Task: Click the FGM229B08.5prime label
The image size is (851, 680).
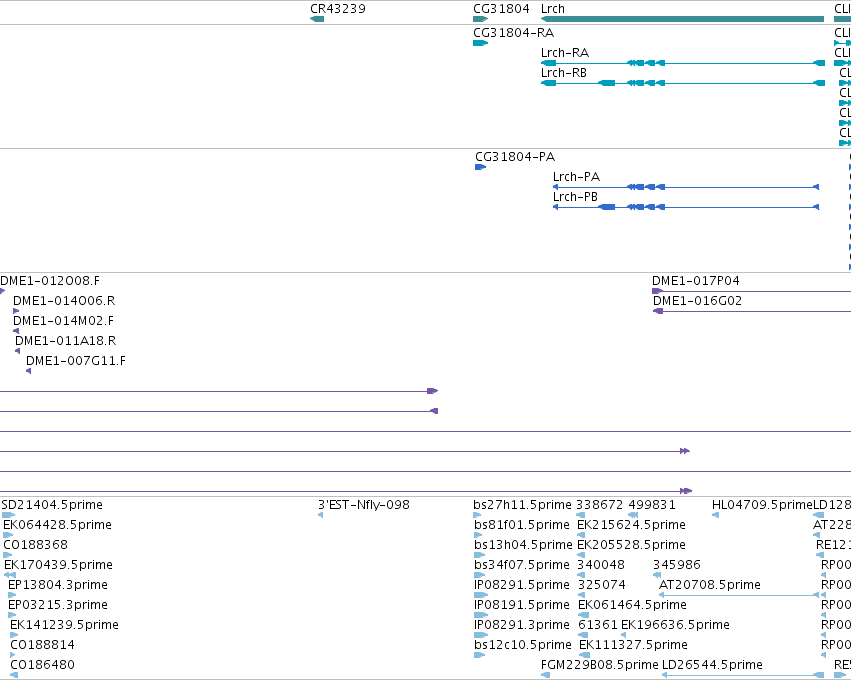Action: point(600,665)
